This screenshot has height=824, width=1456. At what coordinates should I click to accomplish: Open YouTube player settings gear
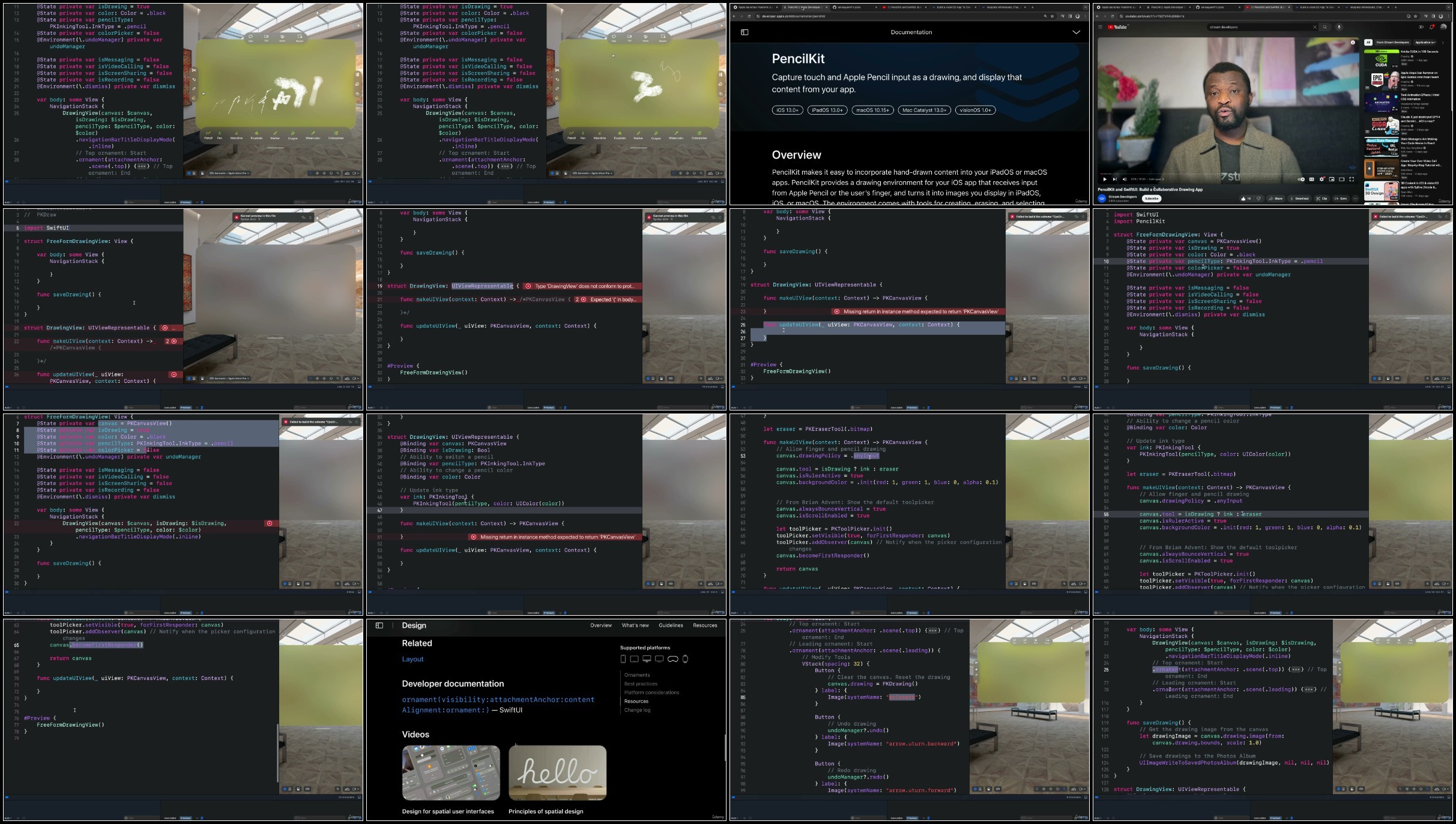click(x=1322, y=179)
